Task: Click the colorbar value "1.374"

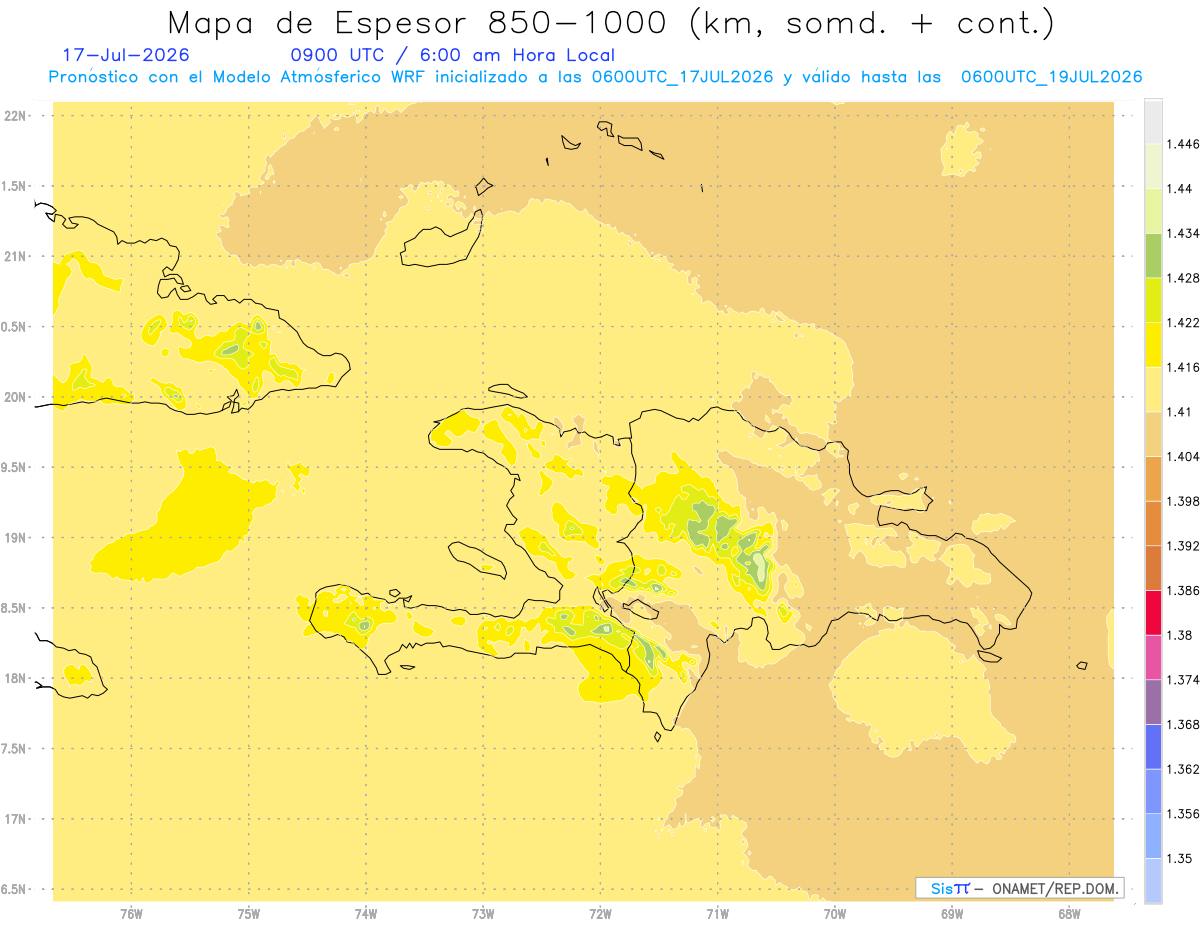Action: tap(1183, 680)
